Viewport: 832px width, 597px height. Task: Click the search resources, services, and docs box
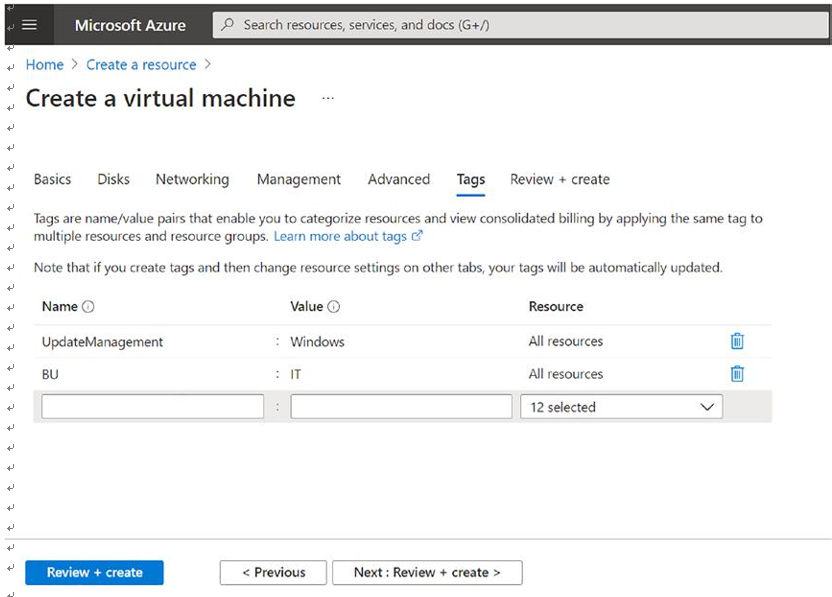pos(521,25)
